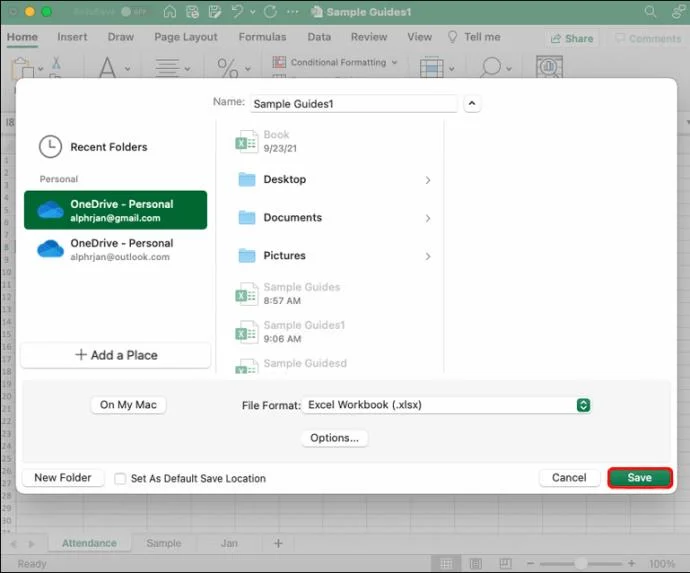Switch to the Sample sheet tab
Screen dimensions: 690x573
(164, 543)
